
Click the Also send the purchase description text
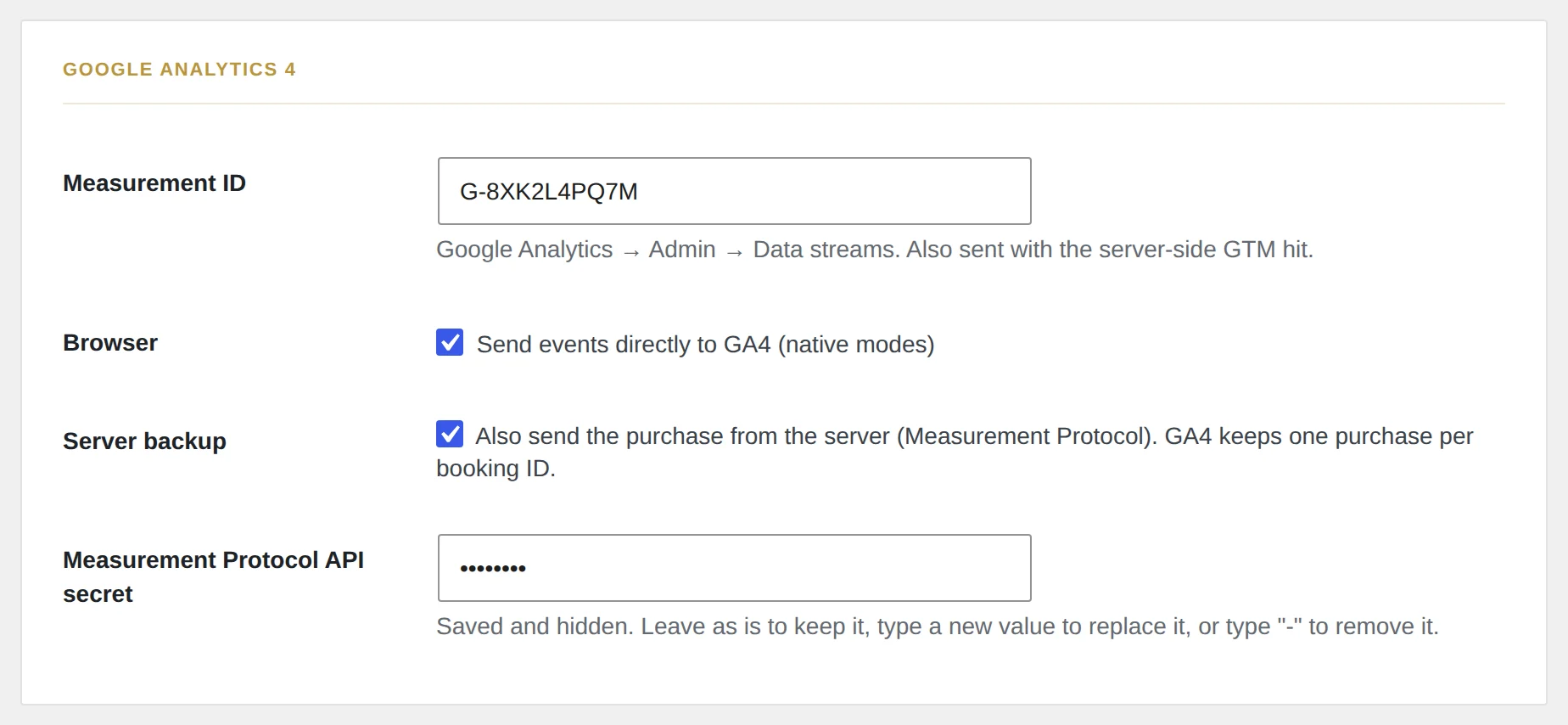955,452
